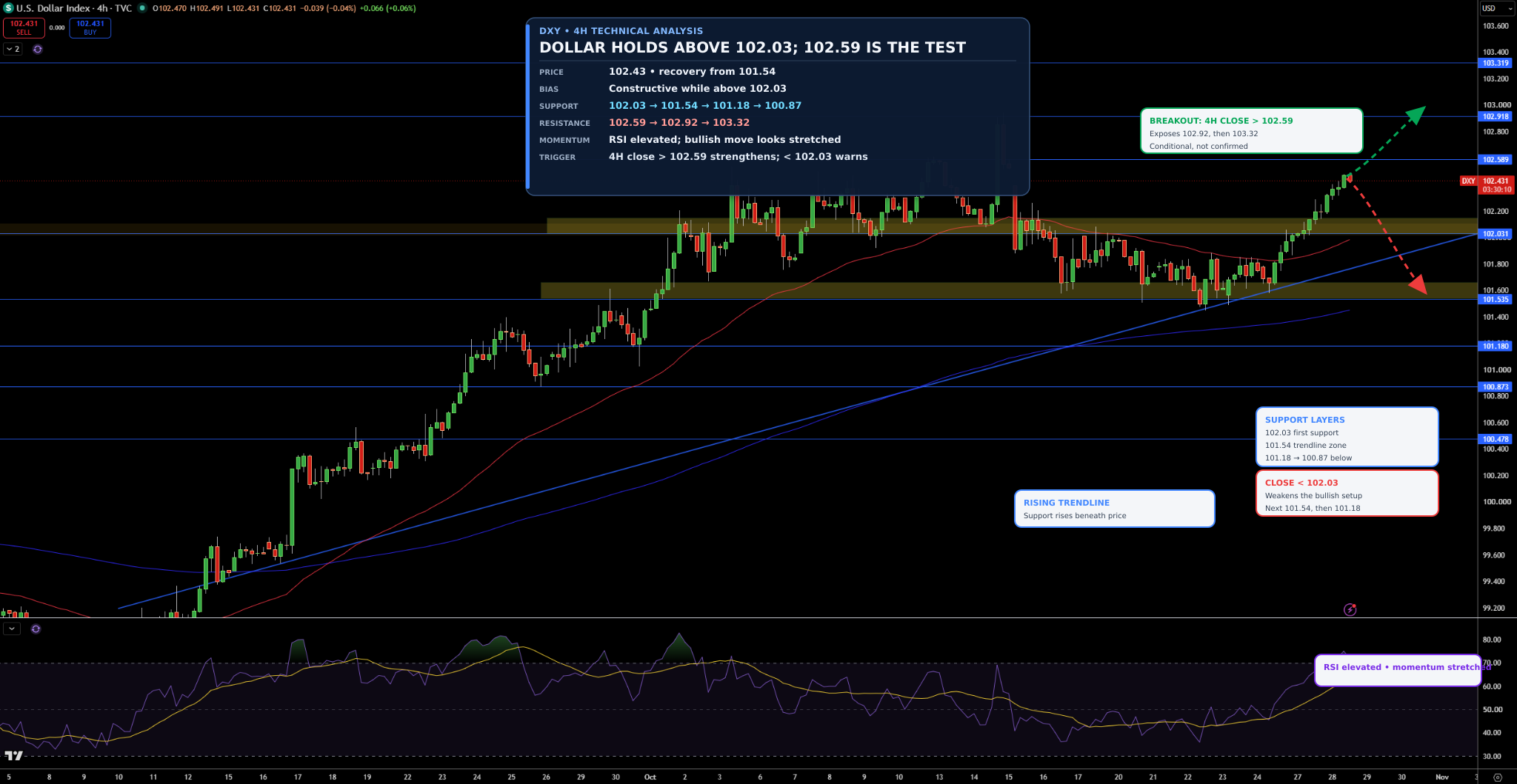Click the purple indicator icon in RSI pane
Screen dimensions: 1517x784
(x=36, y=629)
